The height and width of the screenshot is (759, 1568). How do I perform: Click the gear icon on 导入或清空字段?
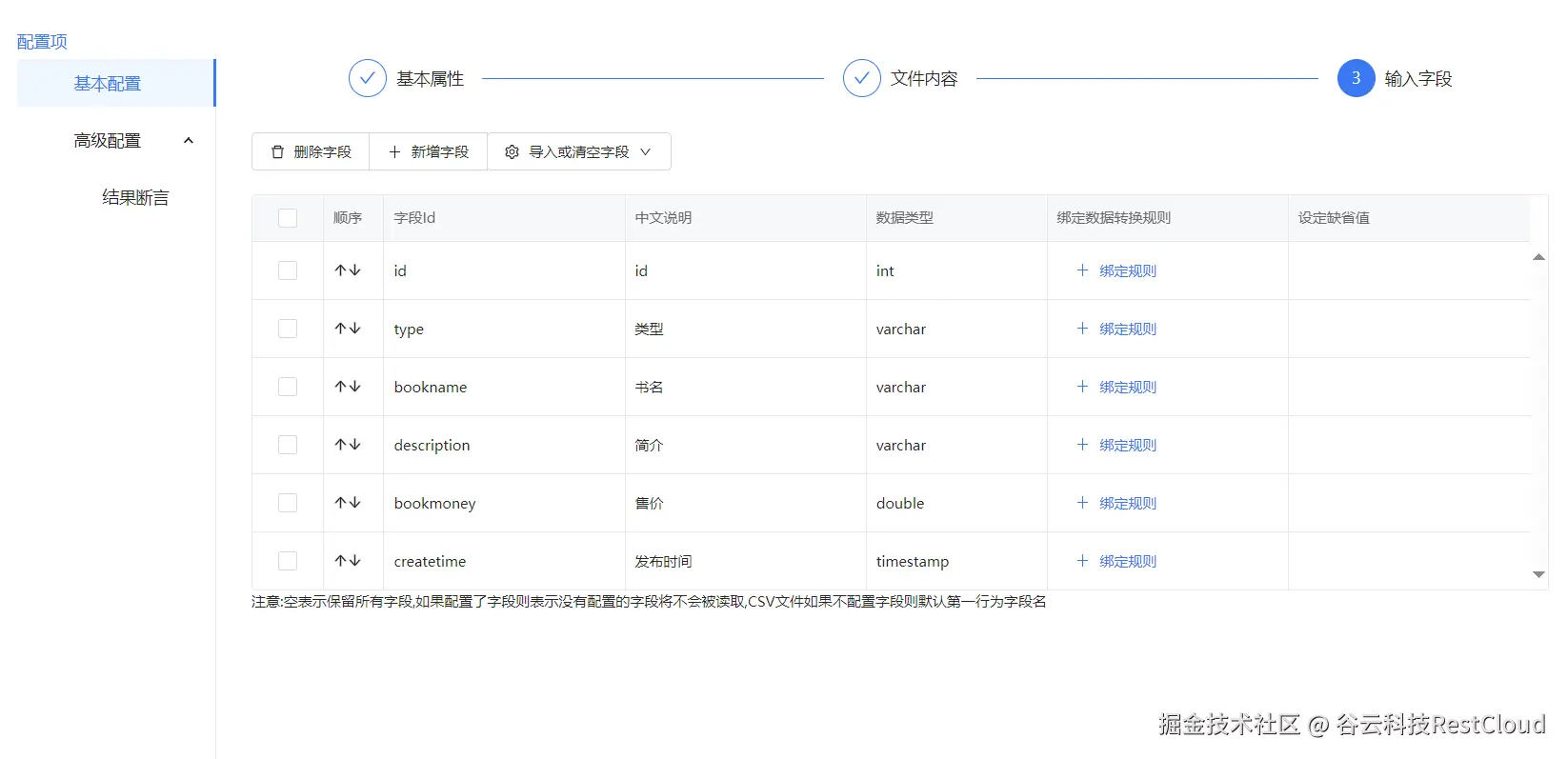pyautogui.click(x=512, y=151)
